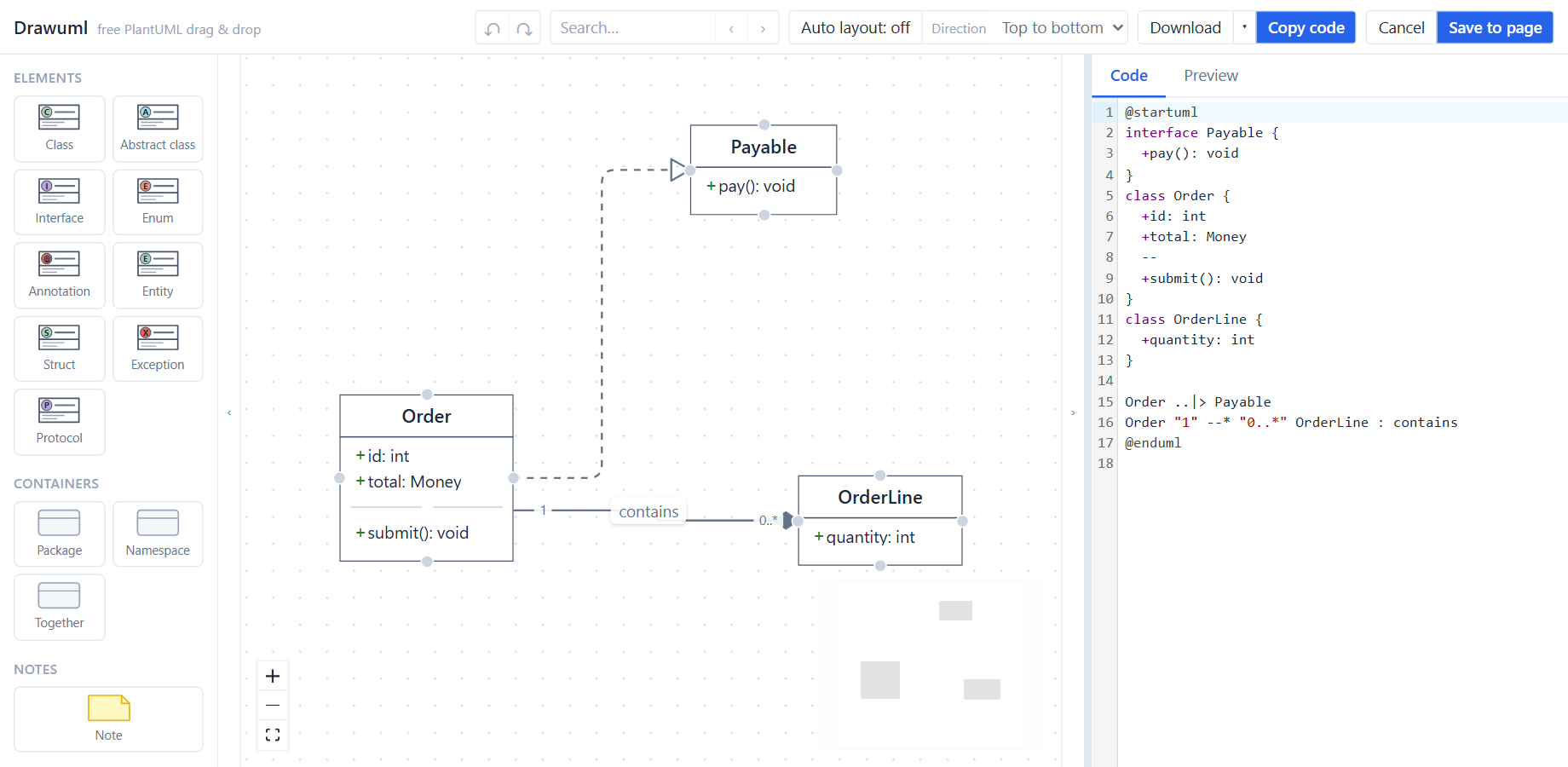
Task: Redo the last undone change
Action: coord(524,28)
